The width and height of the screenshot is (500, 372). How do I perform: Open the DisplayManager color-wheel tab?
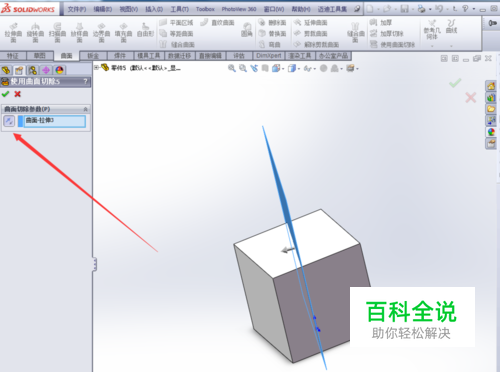[x=59, y=70]
